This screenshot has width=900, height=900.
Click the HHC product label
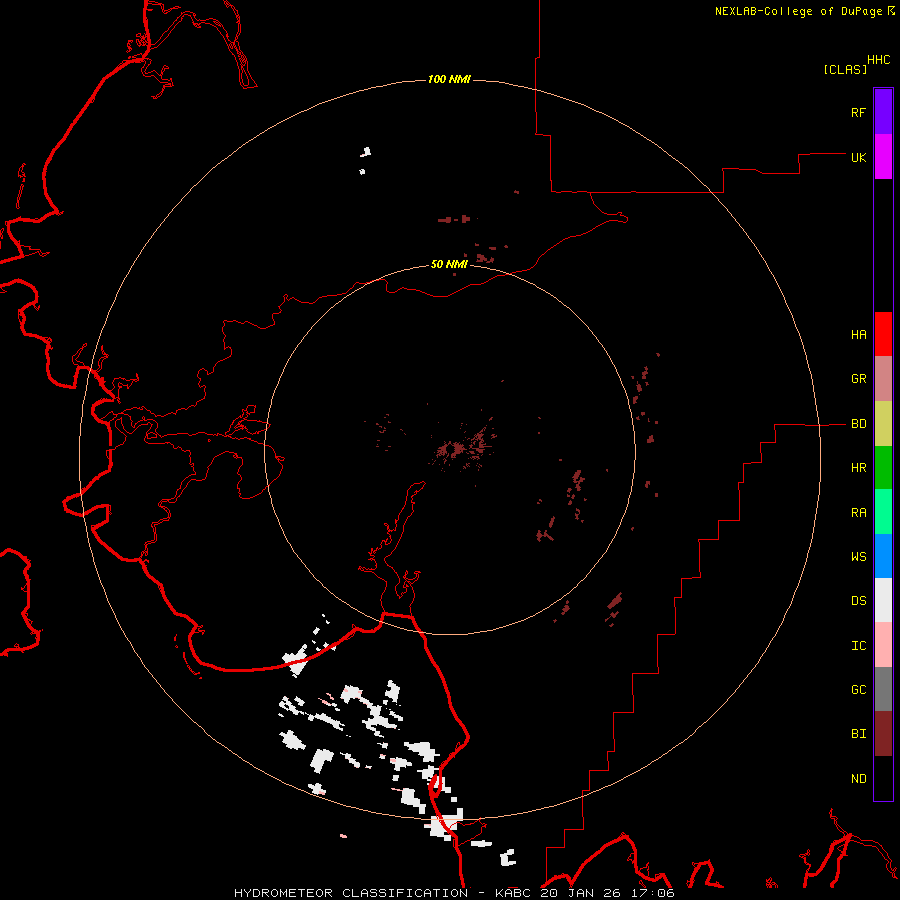point(878,60)
